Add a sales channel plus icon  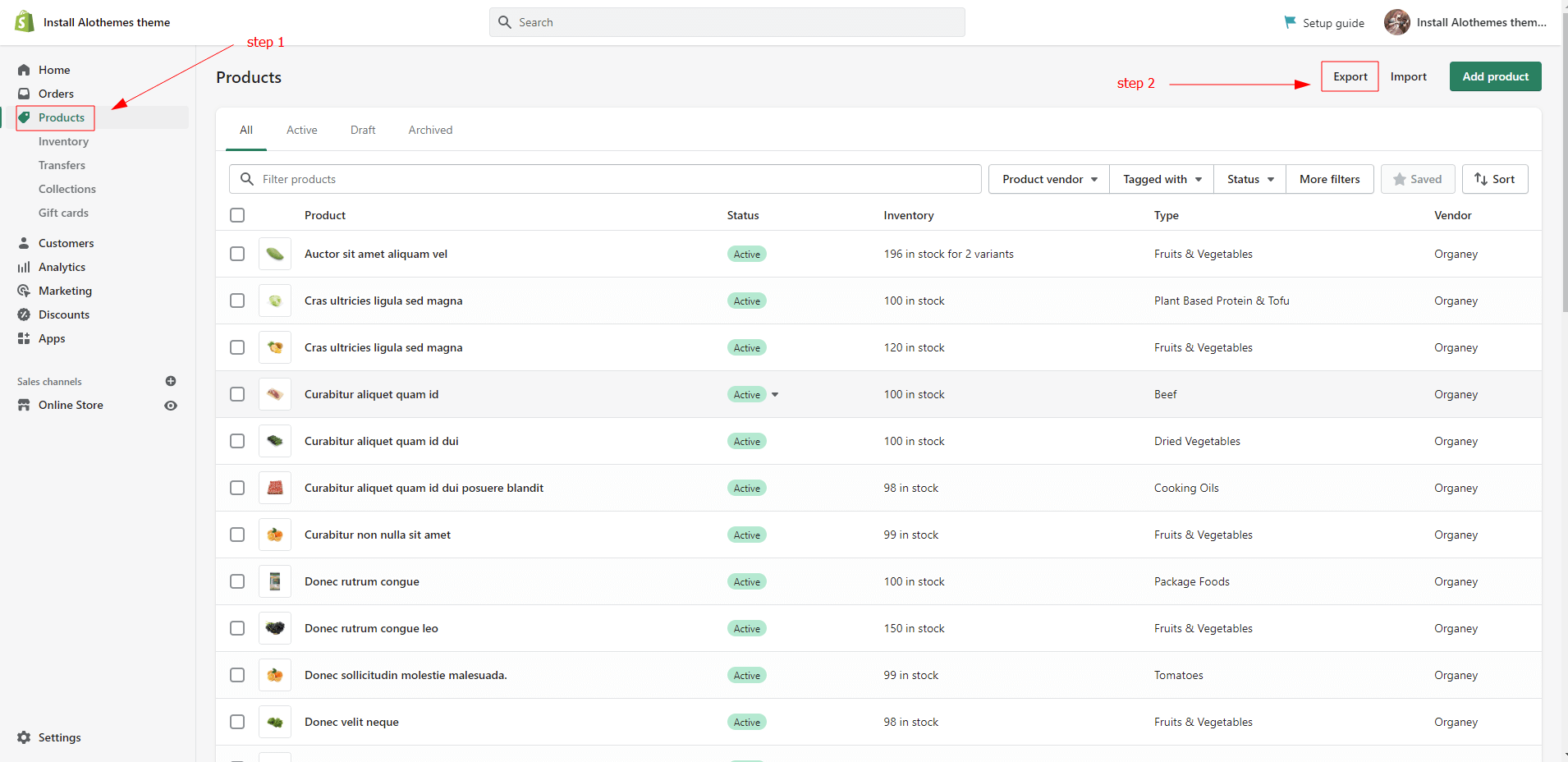[x=171, y=381]
